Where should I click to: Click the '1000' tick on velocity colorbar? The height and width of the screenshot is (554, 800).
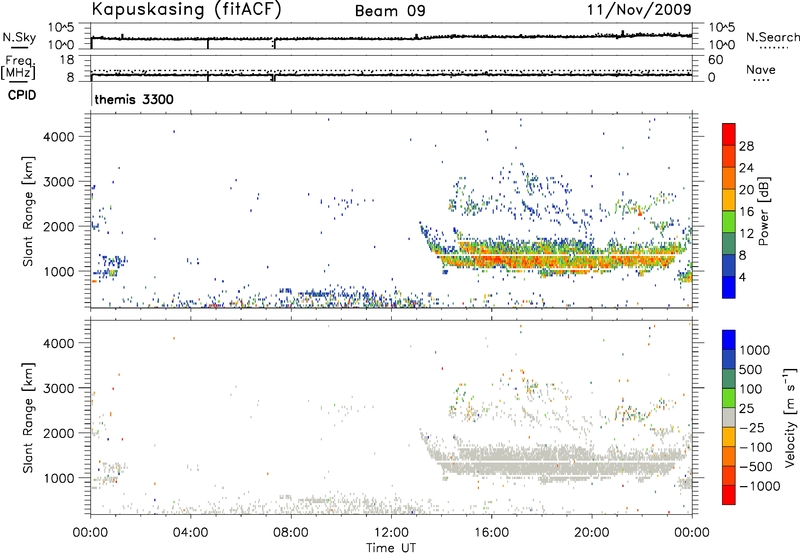click(754, 350)
